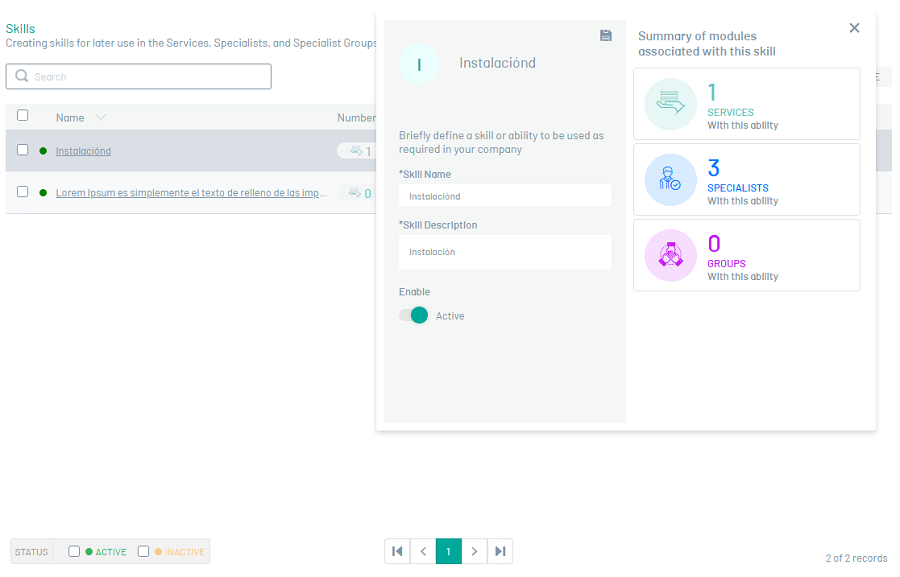The height and width of the screenshot is (577, 900).
Task: Click the Services hand icon in summary
Action: coord(670,104)
